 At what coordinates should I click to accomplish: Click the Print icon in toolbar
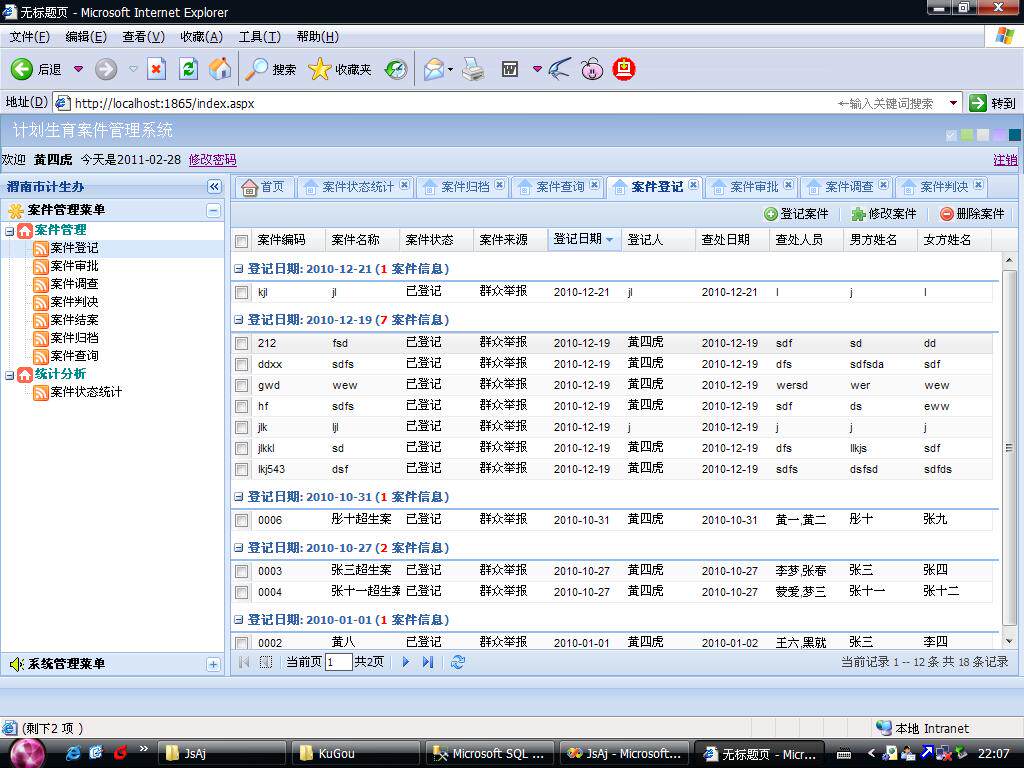point(473,69)
